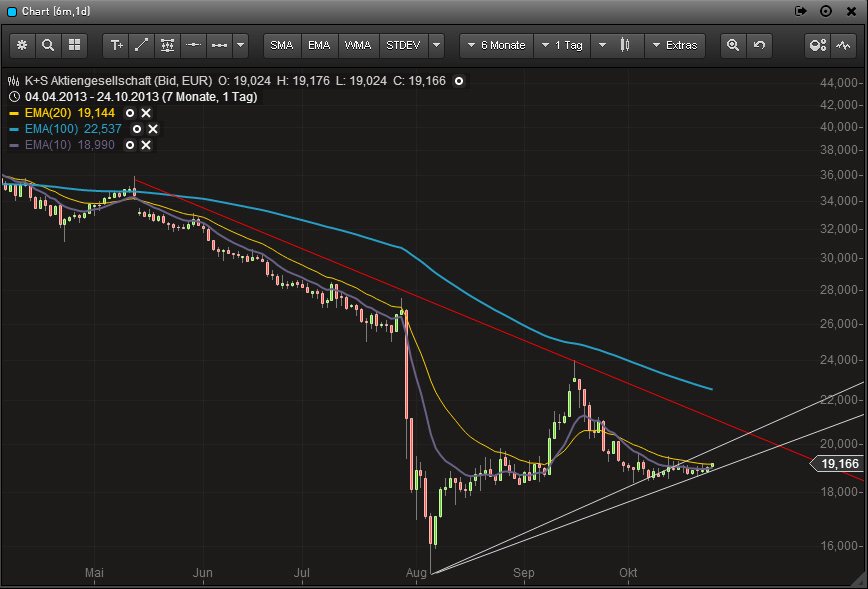Remove the EMA(100) indicator

click(153, 129)
